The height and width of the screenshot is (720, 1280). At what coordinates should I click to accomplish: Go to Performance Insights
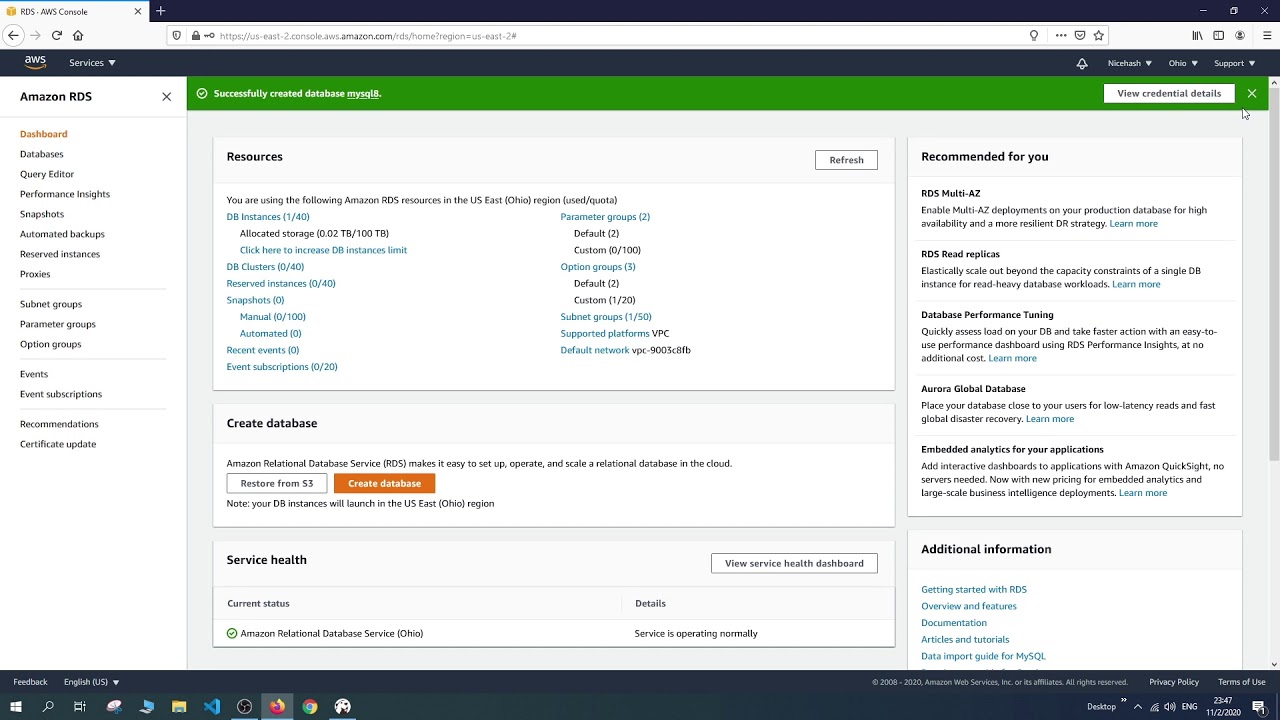tap(65, 194)
